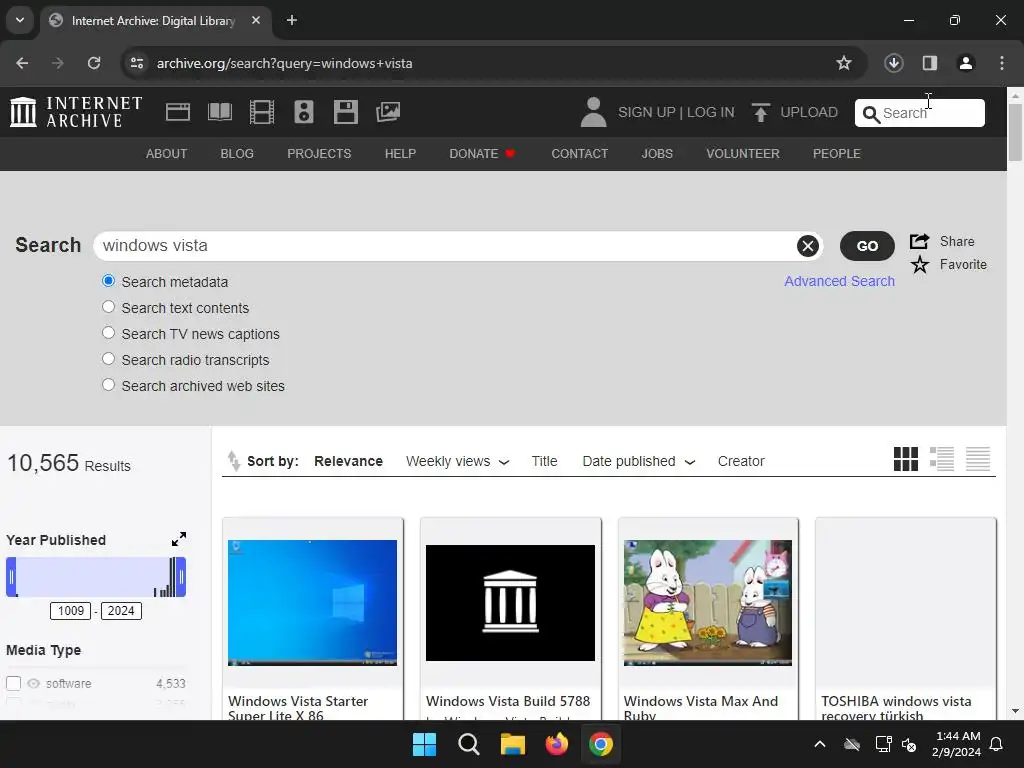Clear the search query with X icon

point(808,246)
